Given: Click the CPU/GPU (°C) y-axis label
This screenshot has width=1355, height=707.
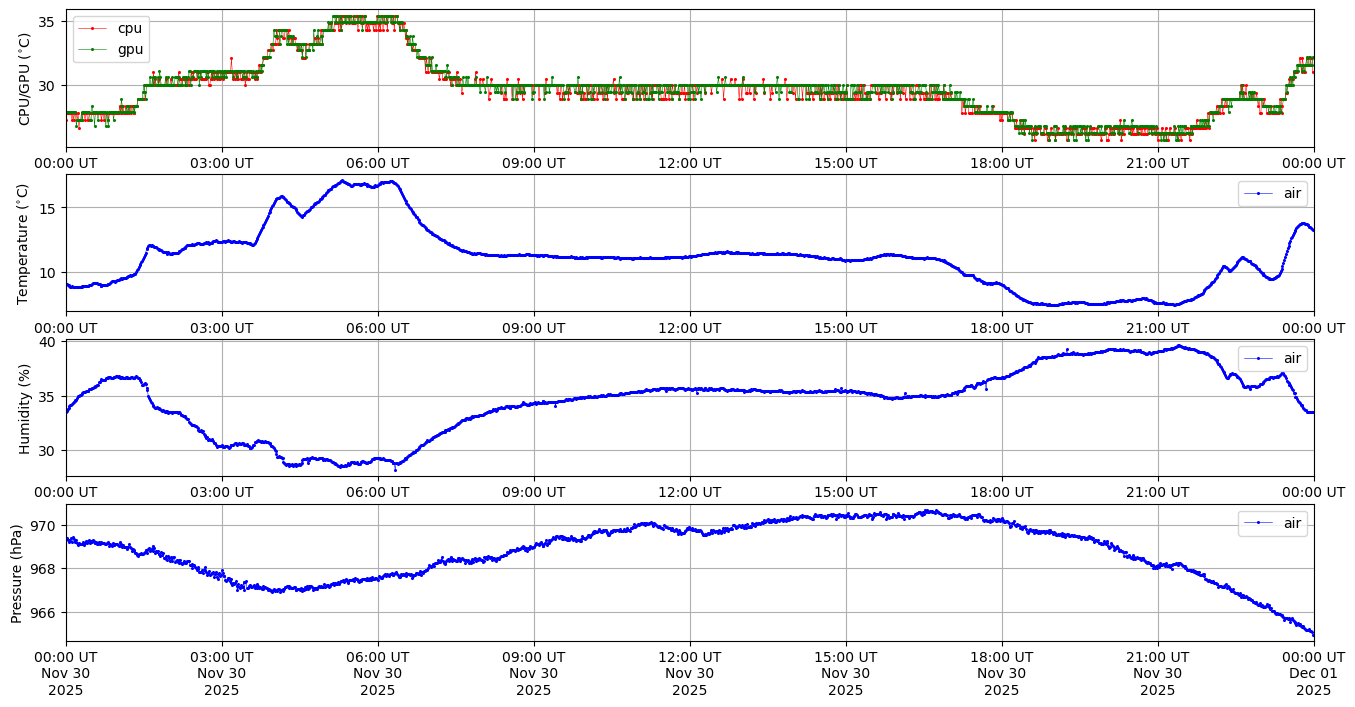Looking at the screenshot, I should pyautogui.click(x=25, y=79).
